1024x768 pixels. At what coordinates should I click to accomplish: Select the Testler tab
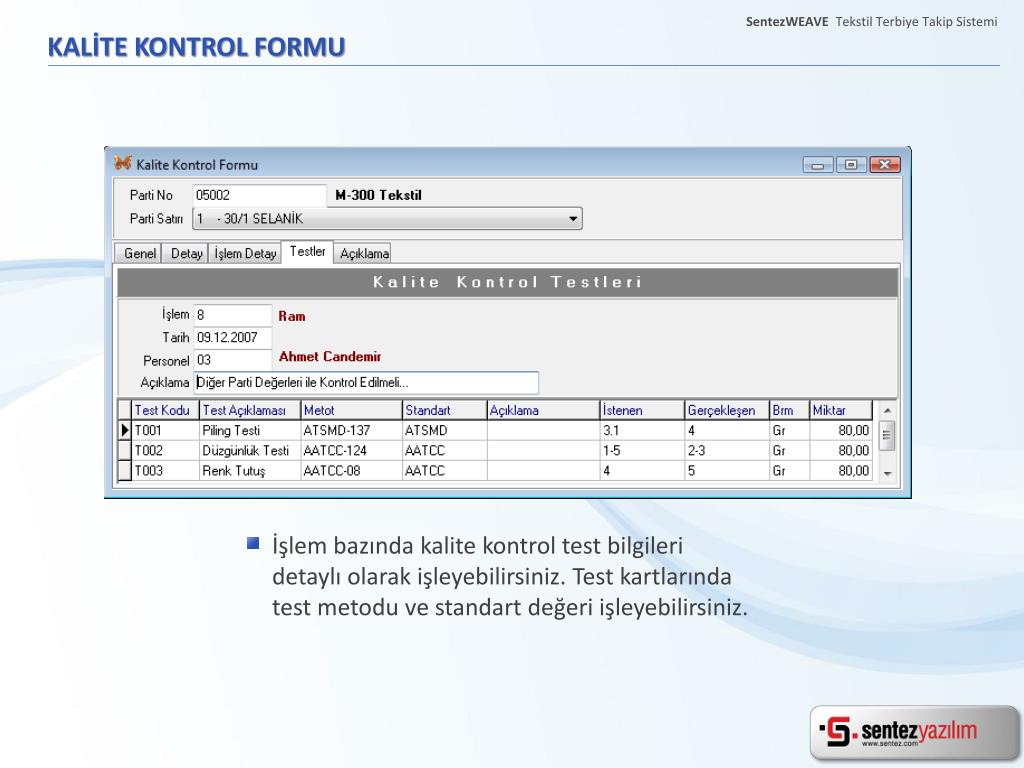click(x=308, y=251)
